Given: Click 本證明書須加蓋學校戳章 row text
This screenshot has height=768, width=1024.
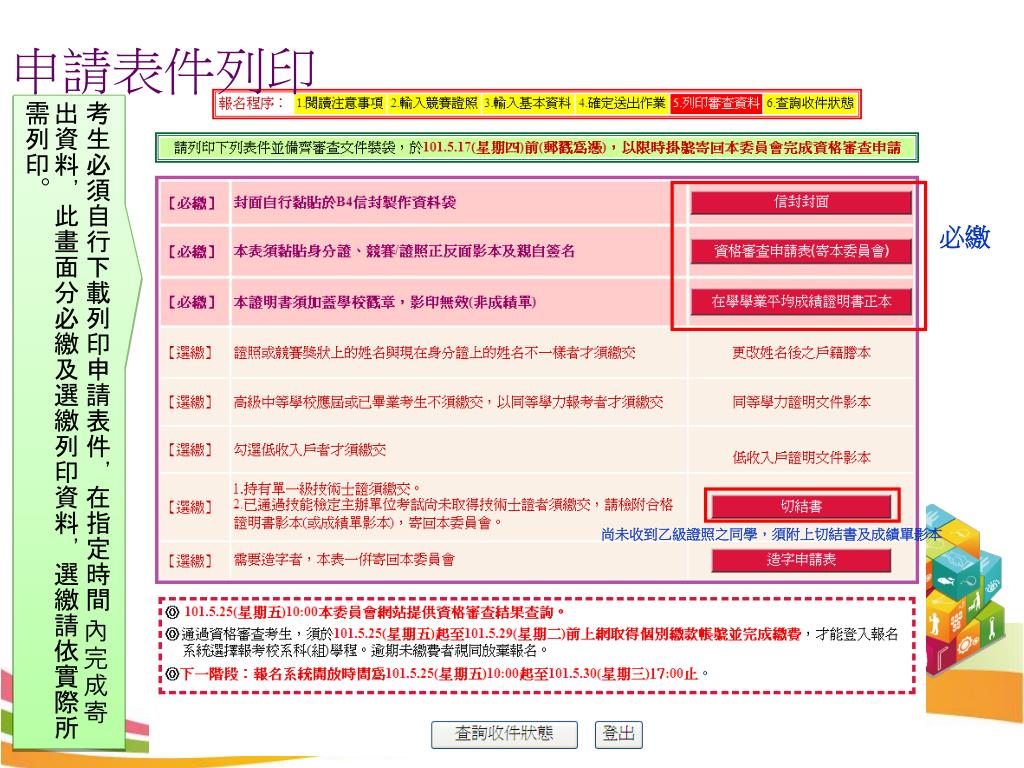Looking at the screenshot, I should pos(385,302).
